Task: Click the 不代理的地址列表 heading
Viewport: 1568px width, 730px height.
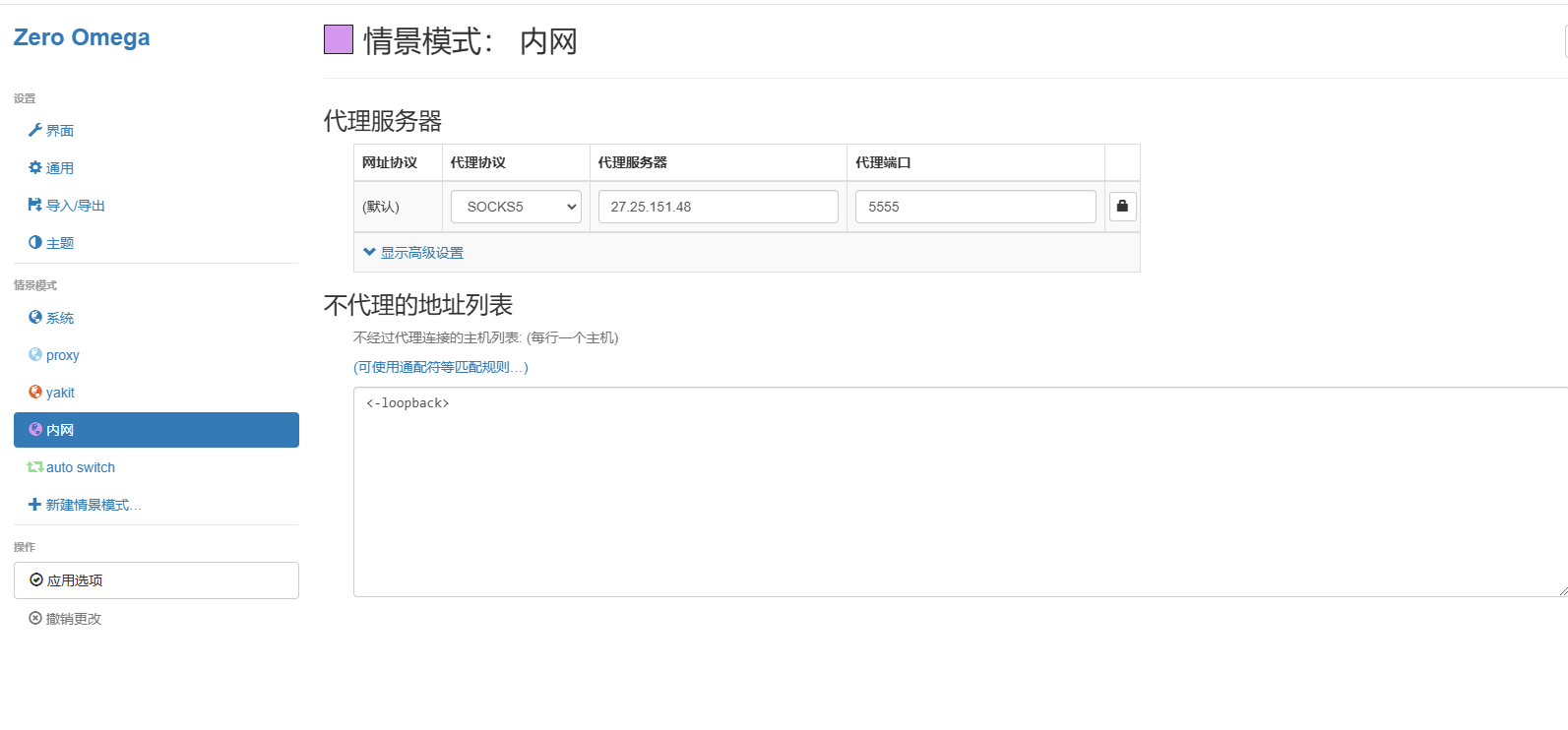Action: [x=418, y=305]
